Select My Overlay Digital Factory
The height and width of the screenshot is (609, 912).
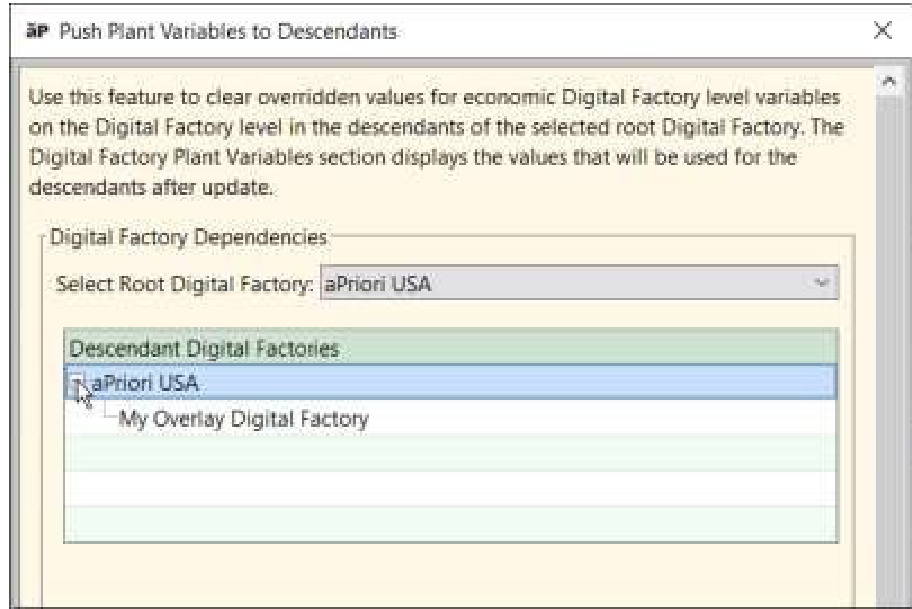tap(244, 419)
